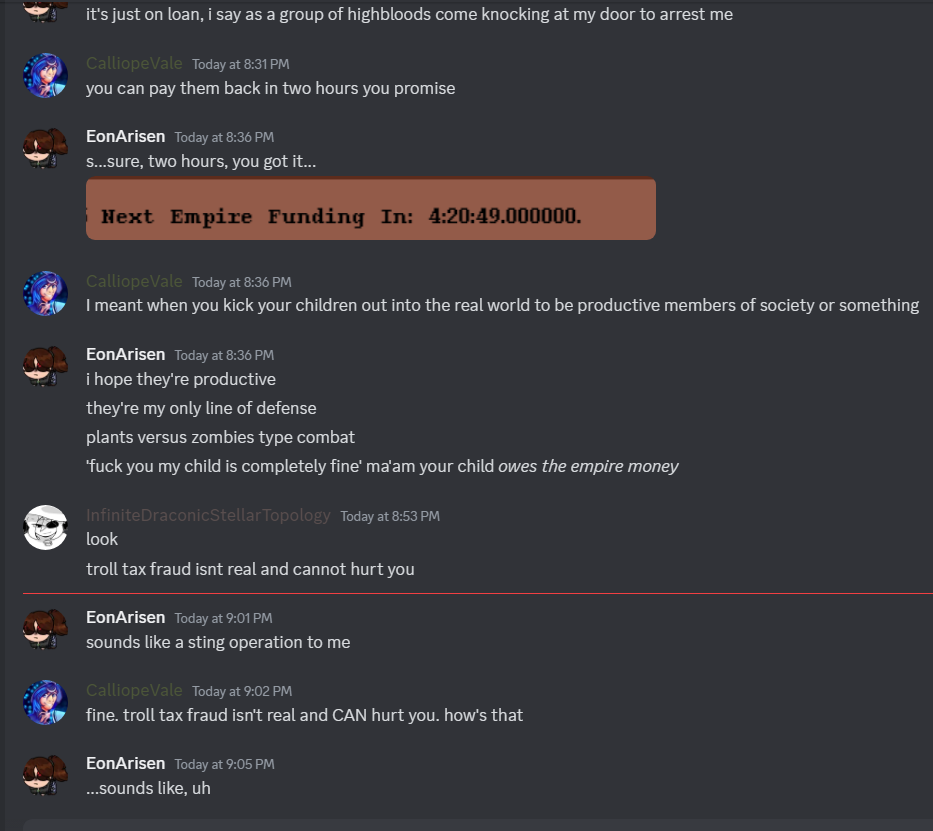Screen dimensions: 933x831
Task: Open CalliopeVale's avatar on the 8:36 PM message
Action: point(45,294)
